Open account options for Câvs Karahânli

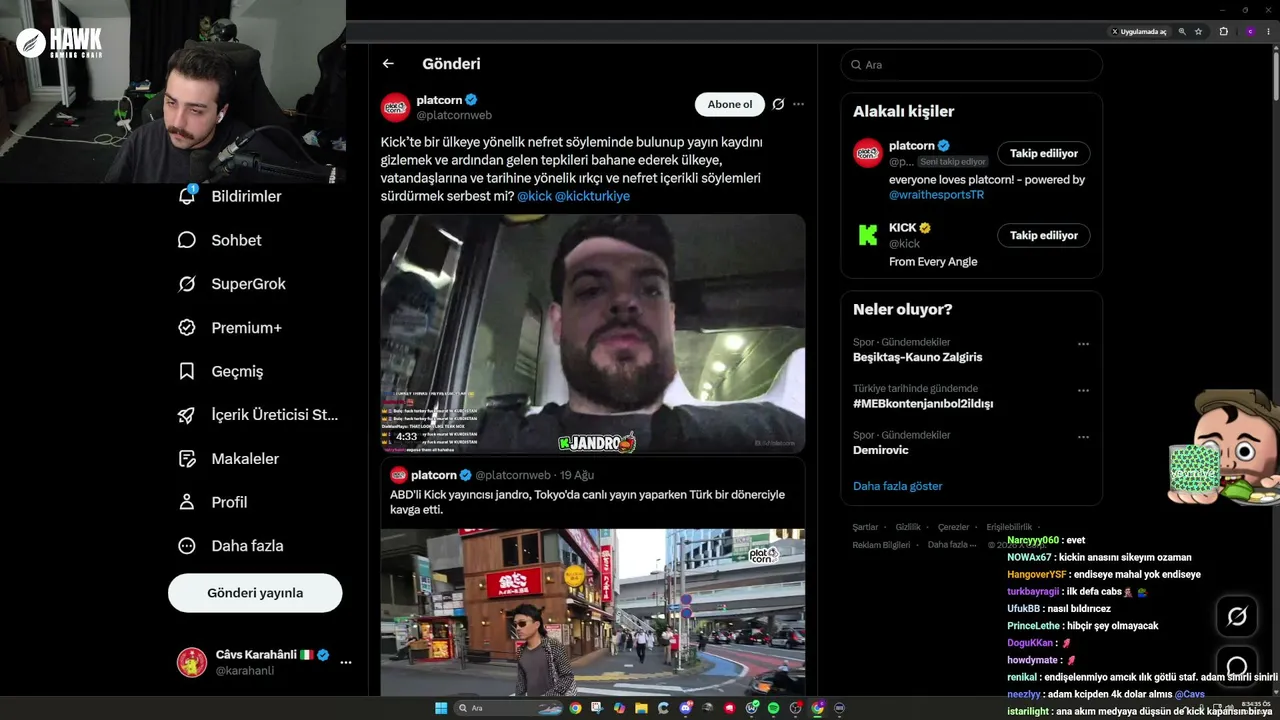click(346, 662)
